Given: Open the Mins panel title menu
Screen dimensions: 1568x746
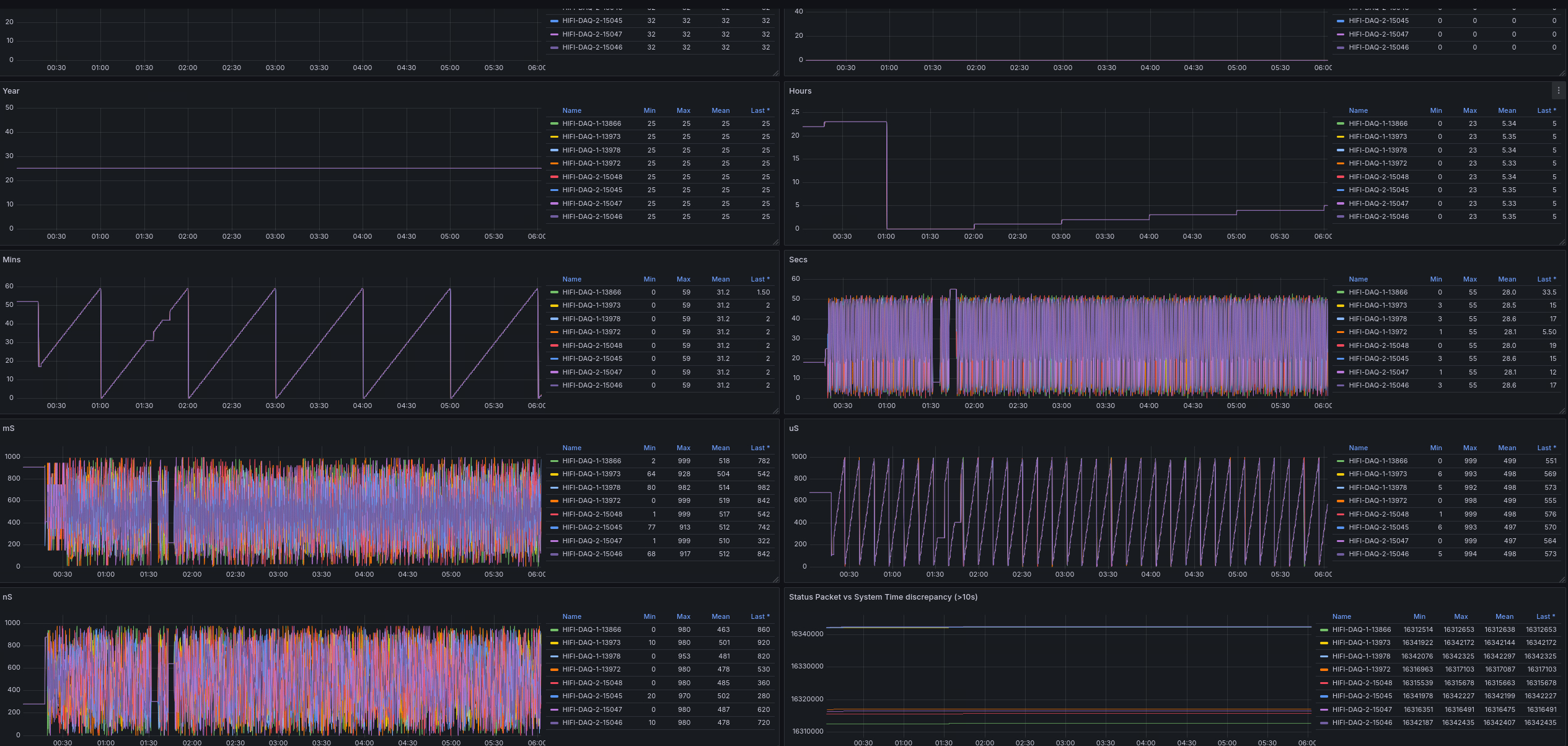Looking at the screenshot, I should 12,260.
